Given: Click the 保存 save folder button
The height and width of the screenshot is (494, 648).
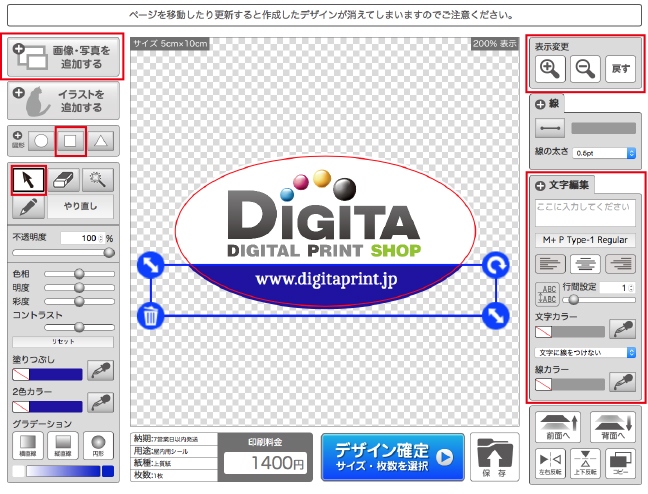Looking at the screenshot, I should pyautogui.click(x=495, y=457).
